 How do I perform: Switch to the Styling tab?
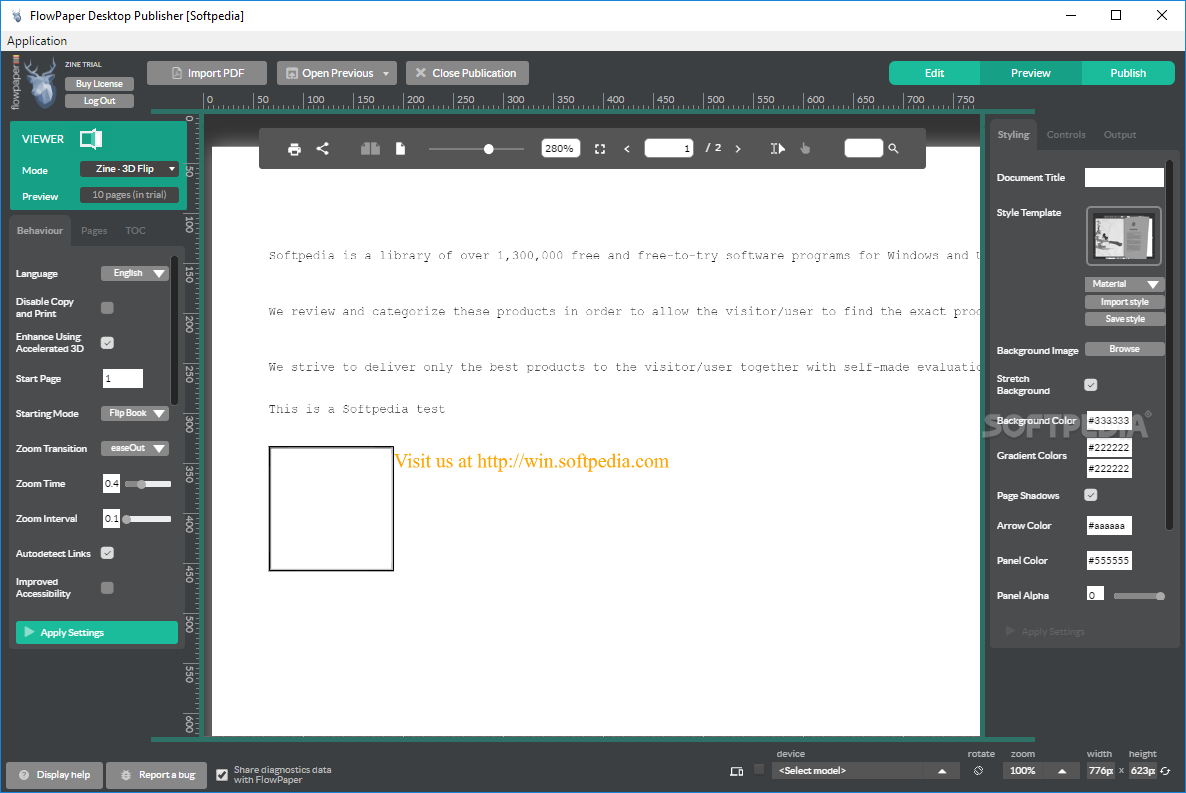click(x=1013, y=135)
